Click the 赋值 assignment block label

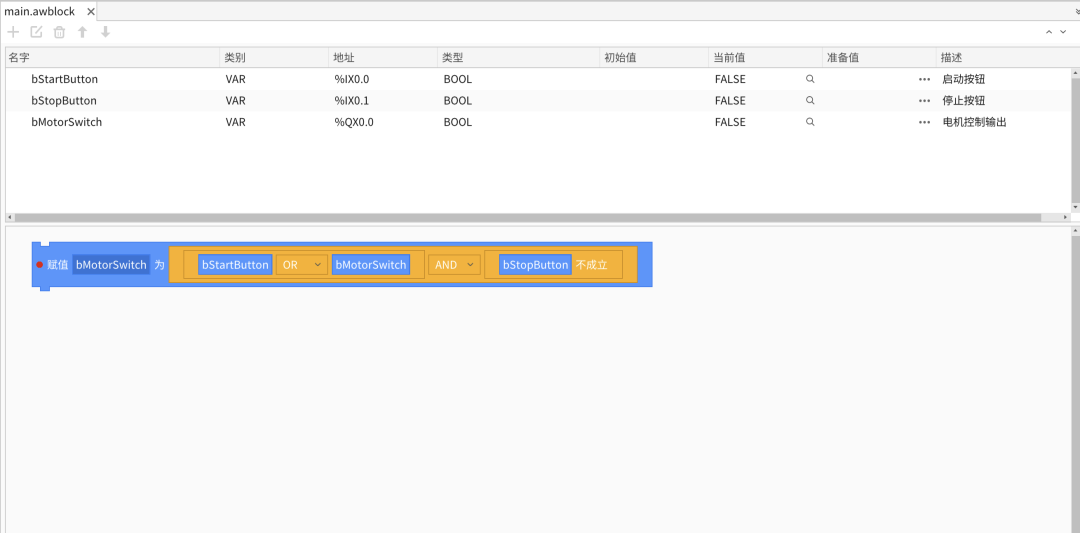point(58,264)
